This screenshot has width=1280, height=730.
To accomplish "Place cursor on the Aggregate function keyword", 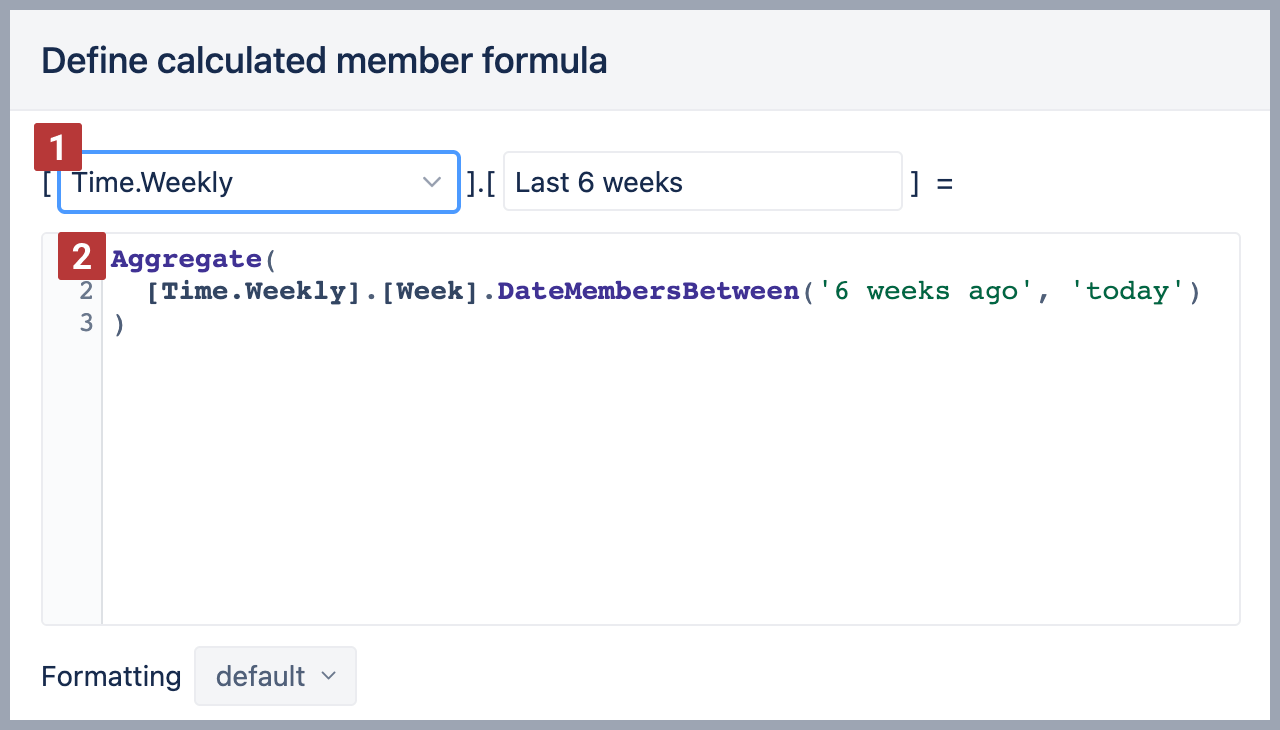I will coord(185,259).
